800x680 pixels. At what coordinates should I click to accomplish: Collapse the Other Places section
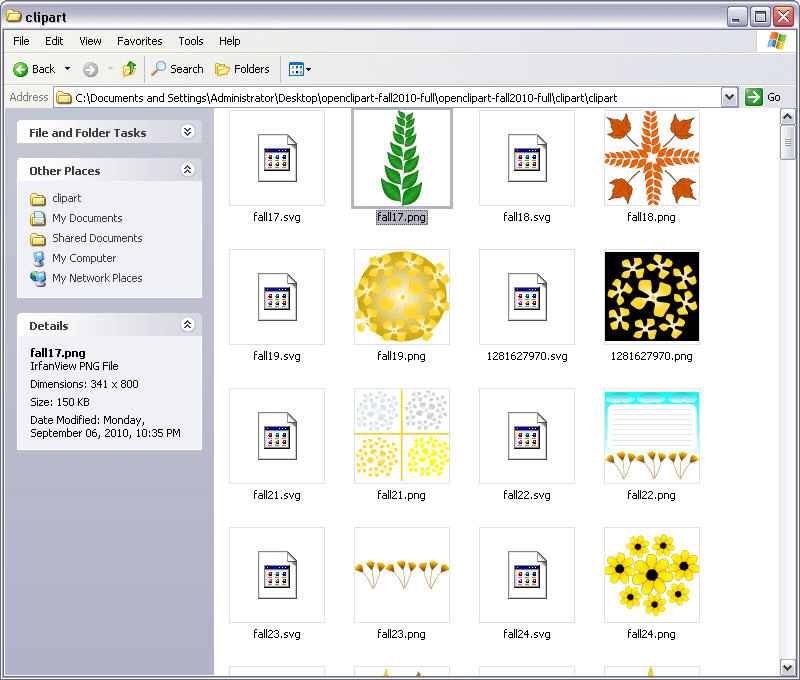point(187,170)
